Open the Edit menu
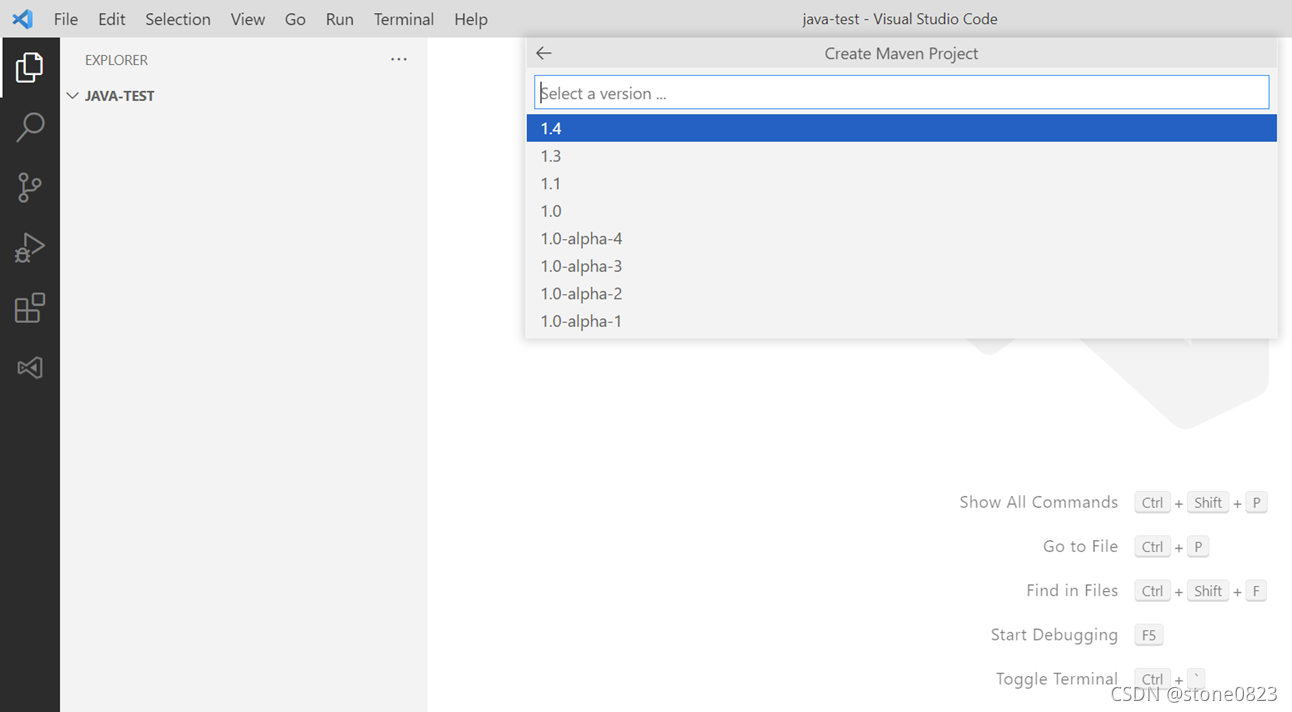 click(112, 19)
